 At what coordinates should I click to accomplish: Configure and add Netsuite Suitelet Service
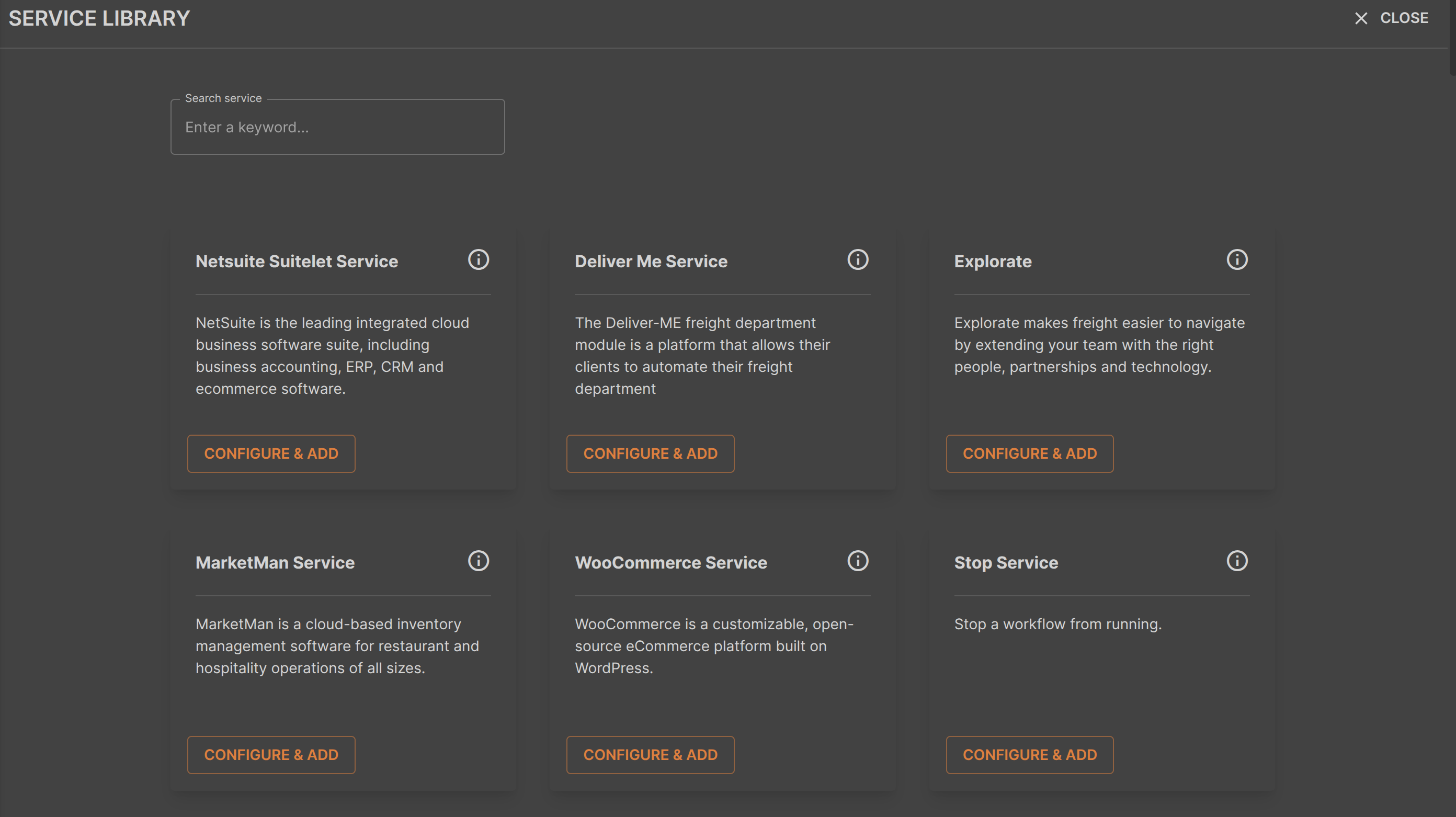pos(271,453)
